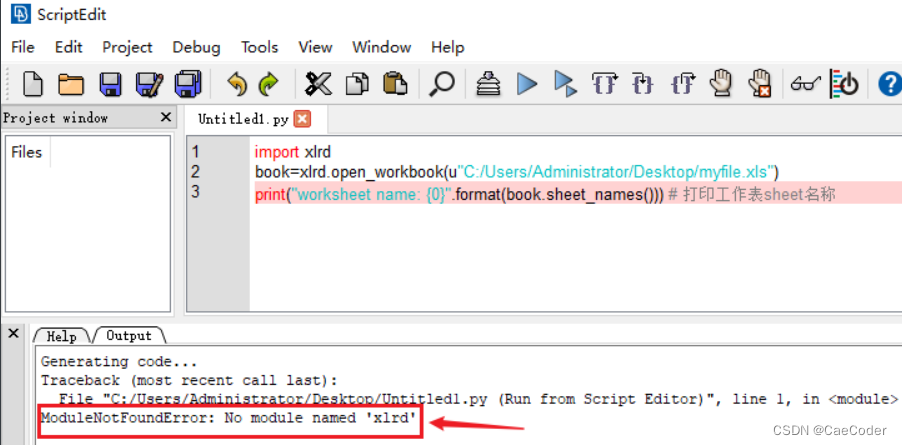Select the Output tab
The height and width of the screenshot is (445, 902).
coord(128,336)
